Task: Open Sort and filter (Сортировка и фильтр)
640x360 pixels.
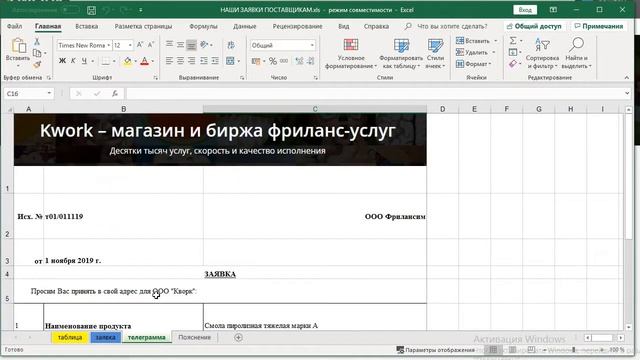Action: point(542,53)
